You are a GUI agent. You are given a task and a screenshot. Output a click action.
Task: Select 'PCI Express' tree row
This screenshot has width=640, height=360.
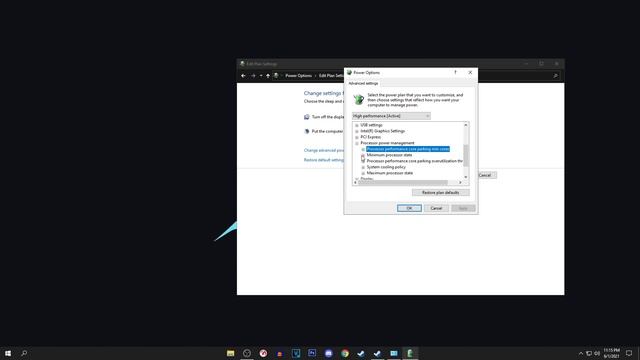coord(371,137)
